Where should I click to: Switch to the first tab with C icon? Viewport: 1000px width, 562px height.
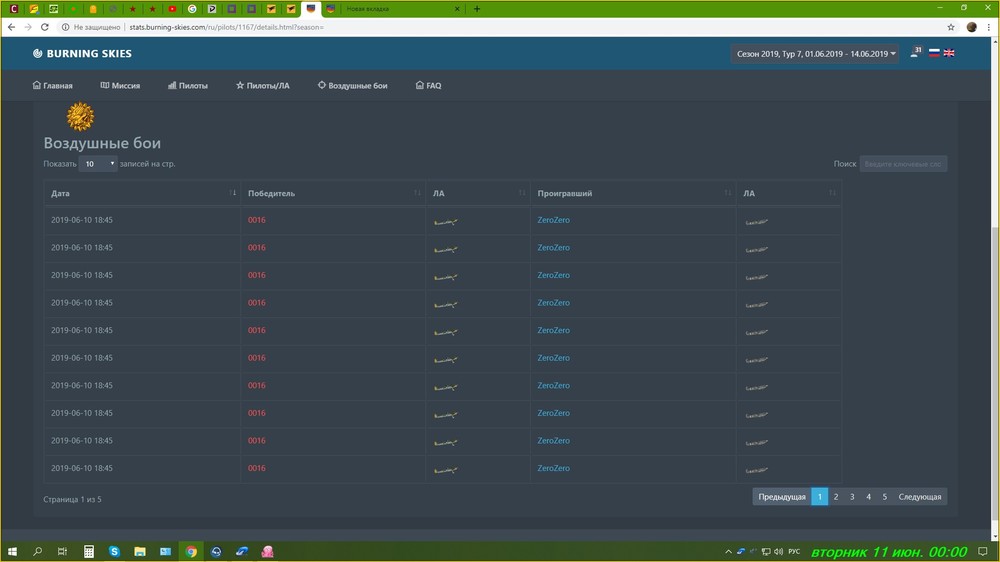click(x=14, y=9)
